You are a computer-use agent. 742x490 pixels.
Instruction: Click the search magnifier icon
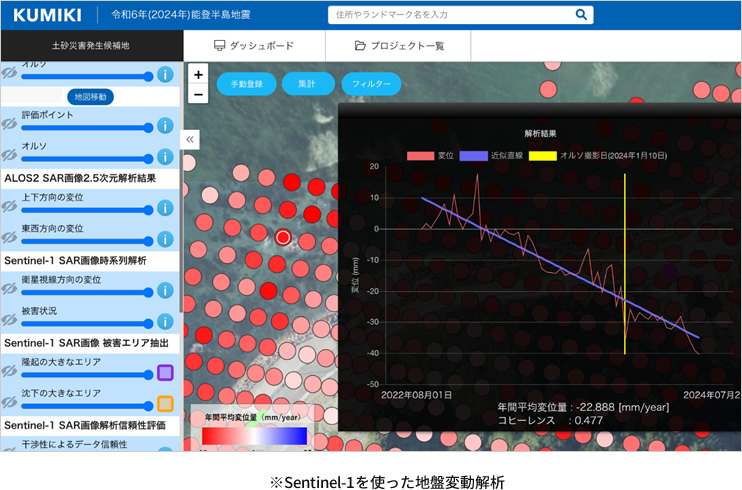click(x=581, y=15)
